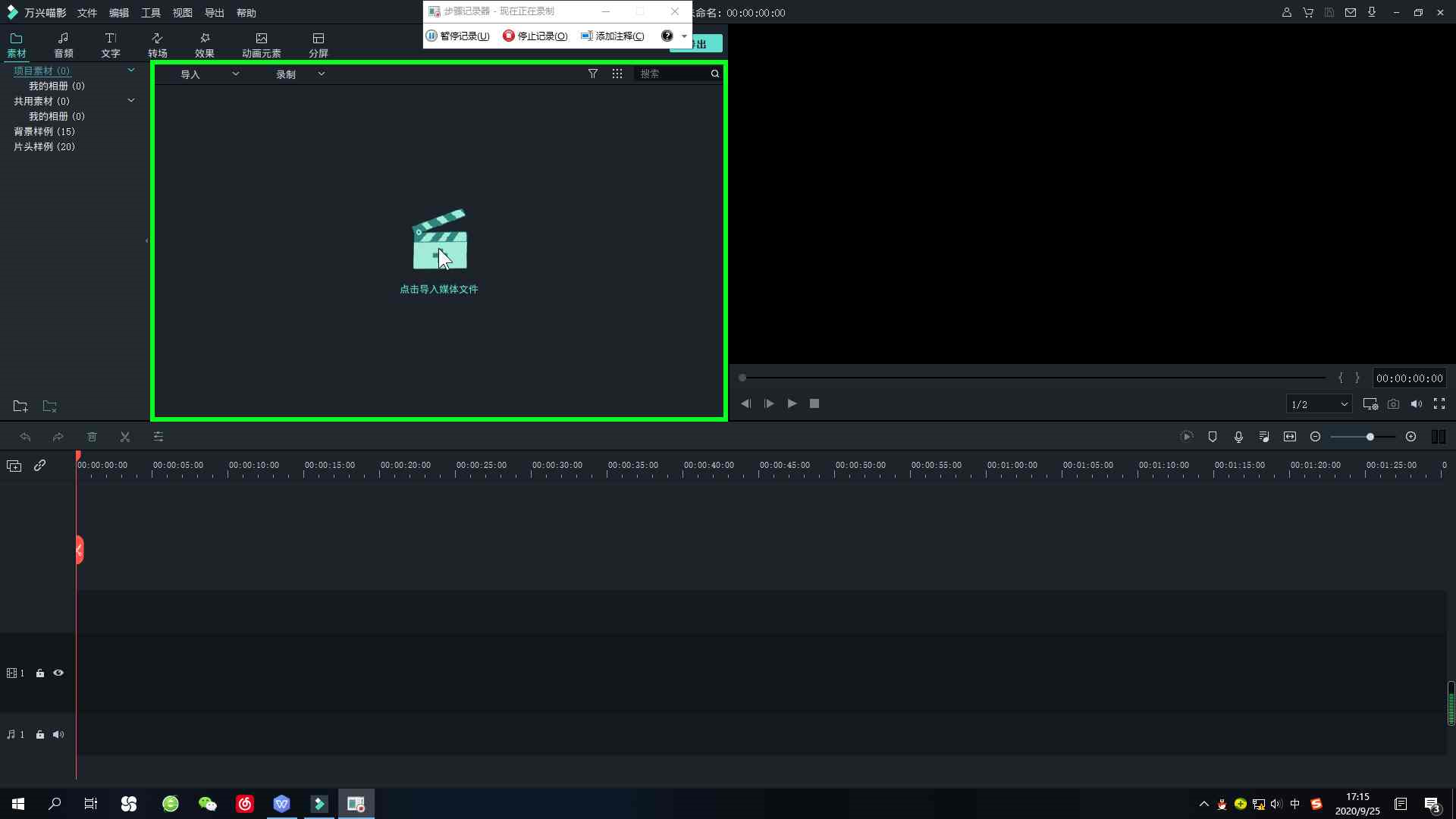Click the scissors split tool
This screenshot has width=1456, height=819.
pos(125,437)
